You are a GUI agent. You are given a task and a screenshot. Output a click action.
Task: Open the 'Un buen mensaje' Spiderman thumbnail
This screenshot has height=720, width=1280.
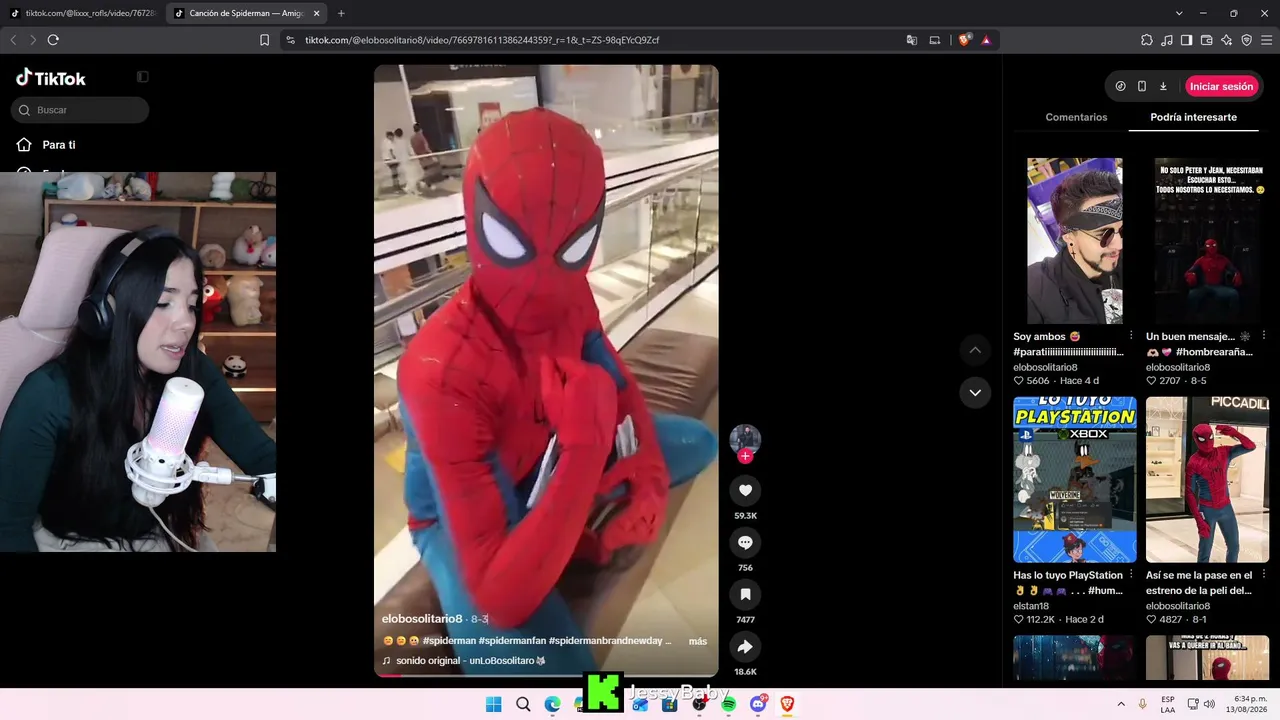tap(1207, 240)
